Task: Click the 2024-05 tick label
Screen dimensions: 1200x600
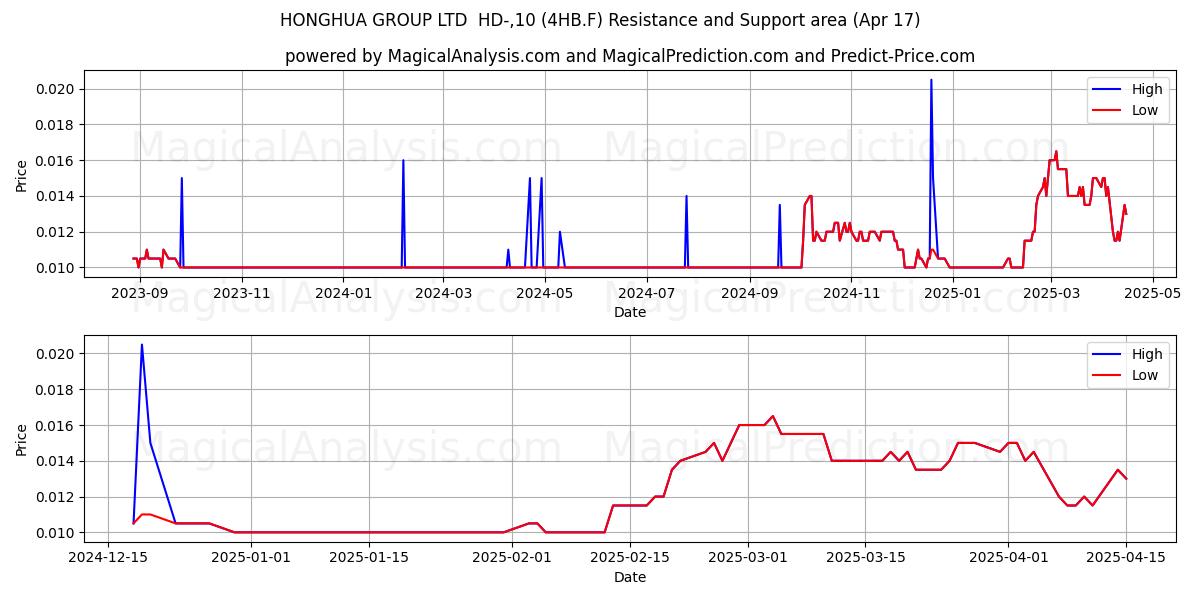Action: (545, 293)
